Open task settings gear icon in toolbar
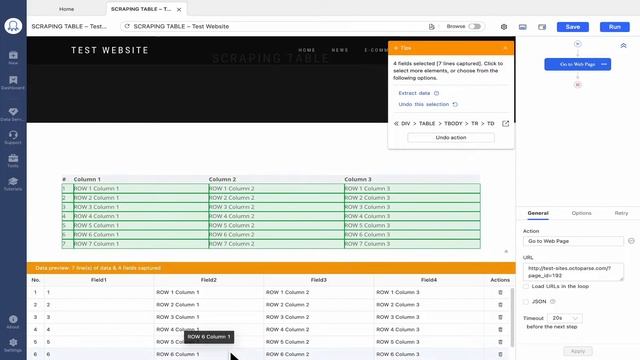Image resolution: width=640 pixels, height=360 pixels. 504,27
